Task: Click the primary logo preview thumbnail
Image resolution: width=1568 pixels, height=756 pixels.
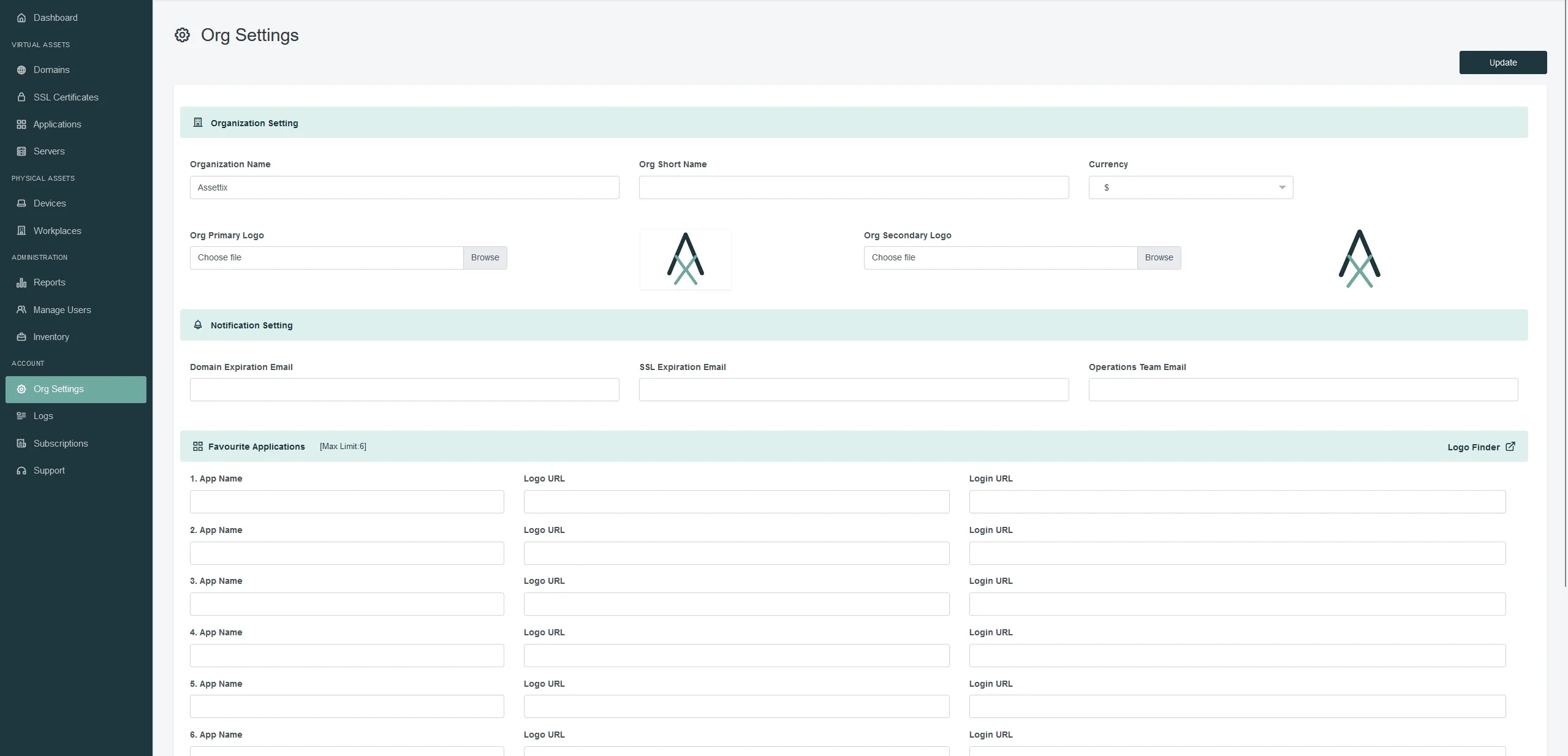Action: [685, 259]
